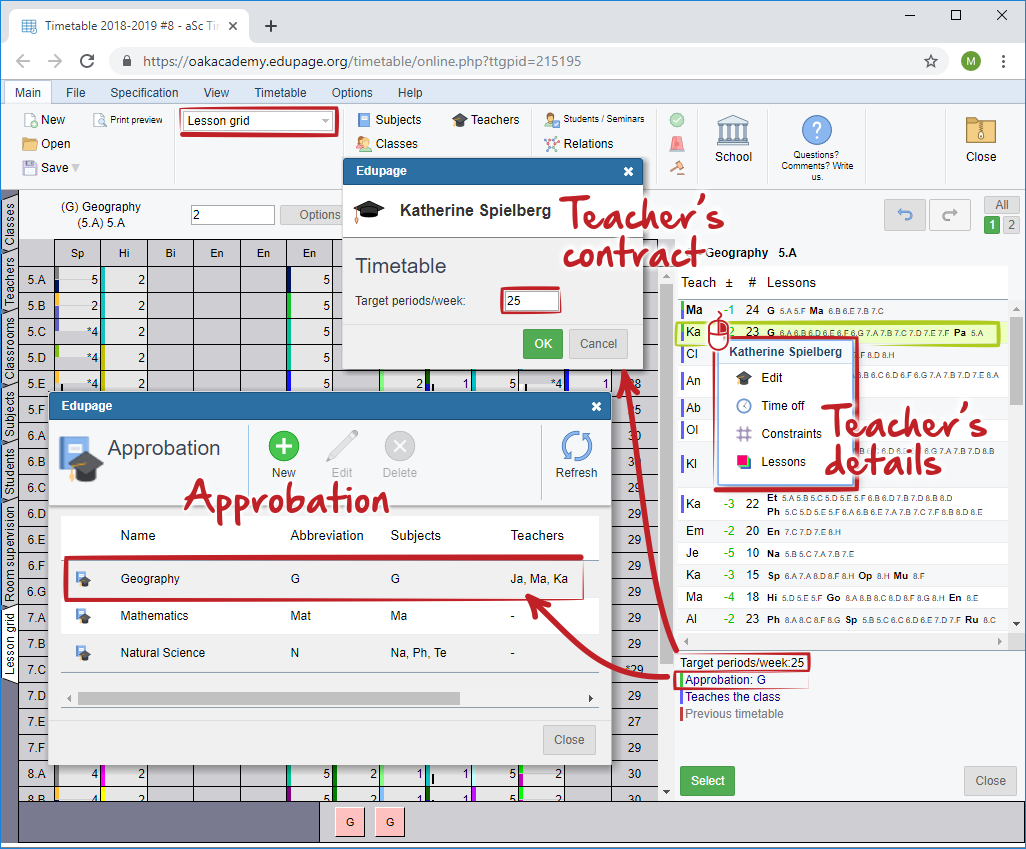This screenshot has width=1026, height=849.
Task: Click the Target periods/week input field
Action: pos(531,301)
